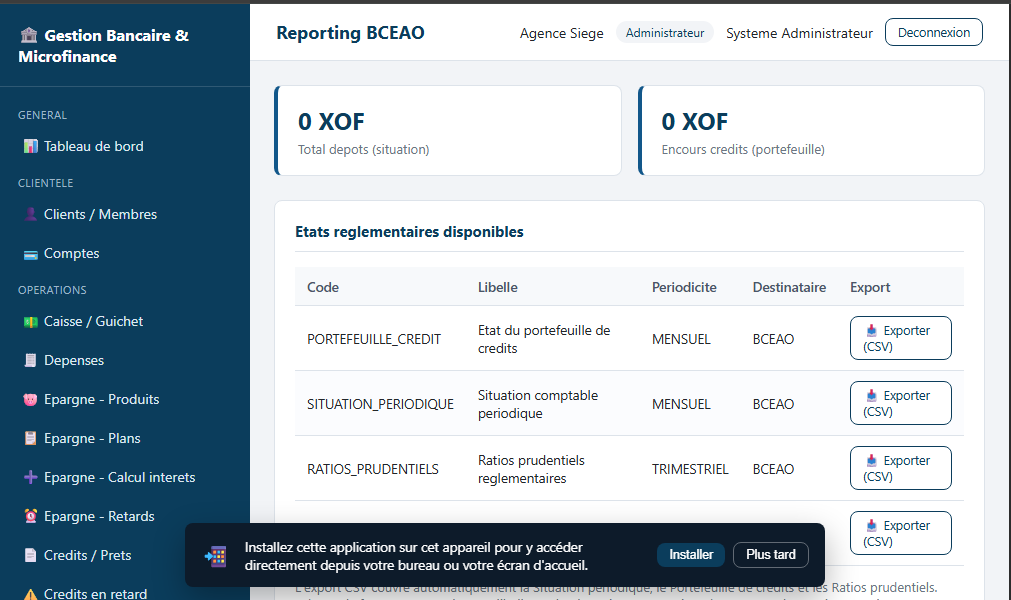Select Epargne - Produits in sidebar
The height and width of the screenshot is (600, 1011).
(125, 400)
